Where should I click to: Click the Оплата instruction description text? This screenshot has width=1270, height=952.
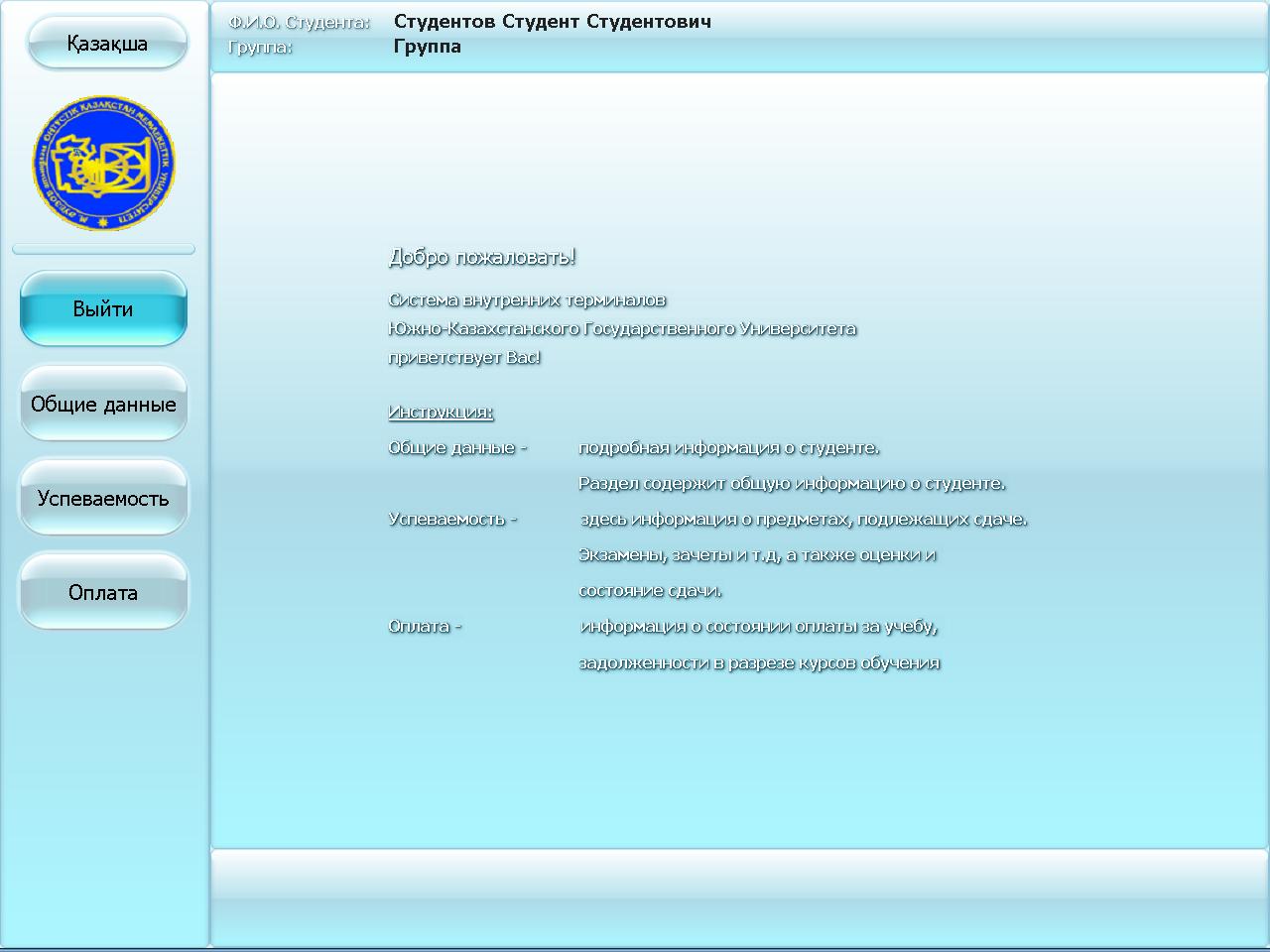[759, 626]
